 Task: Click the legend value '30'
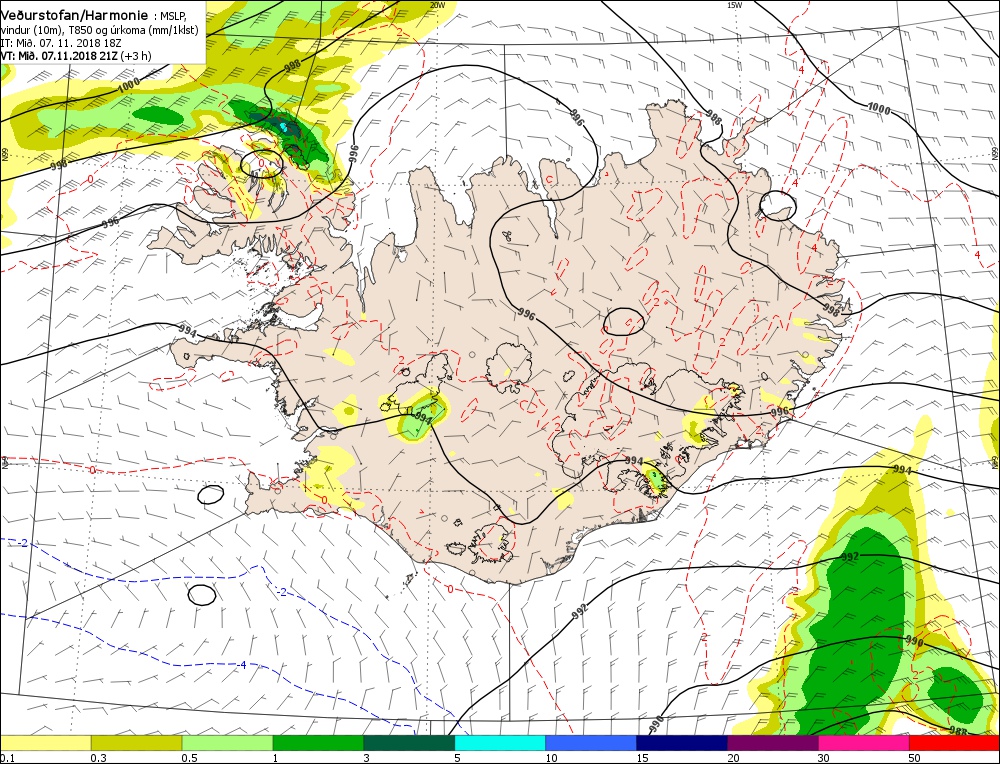coord(824,757)
